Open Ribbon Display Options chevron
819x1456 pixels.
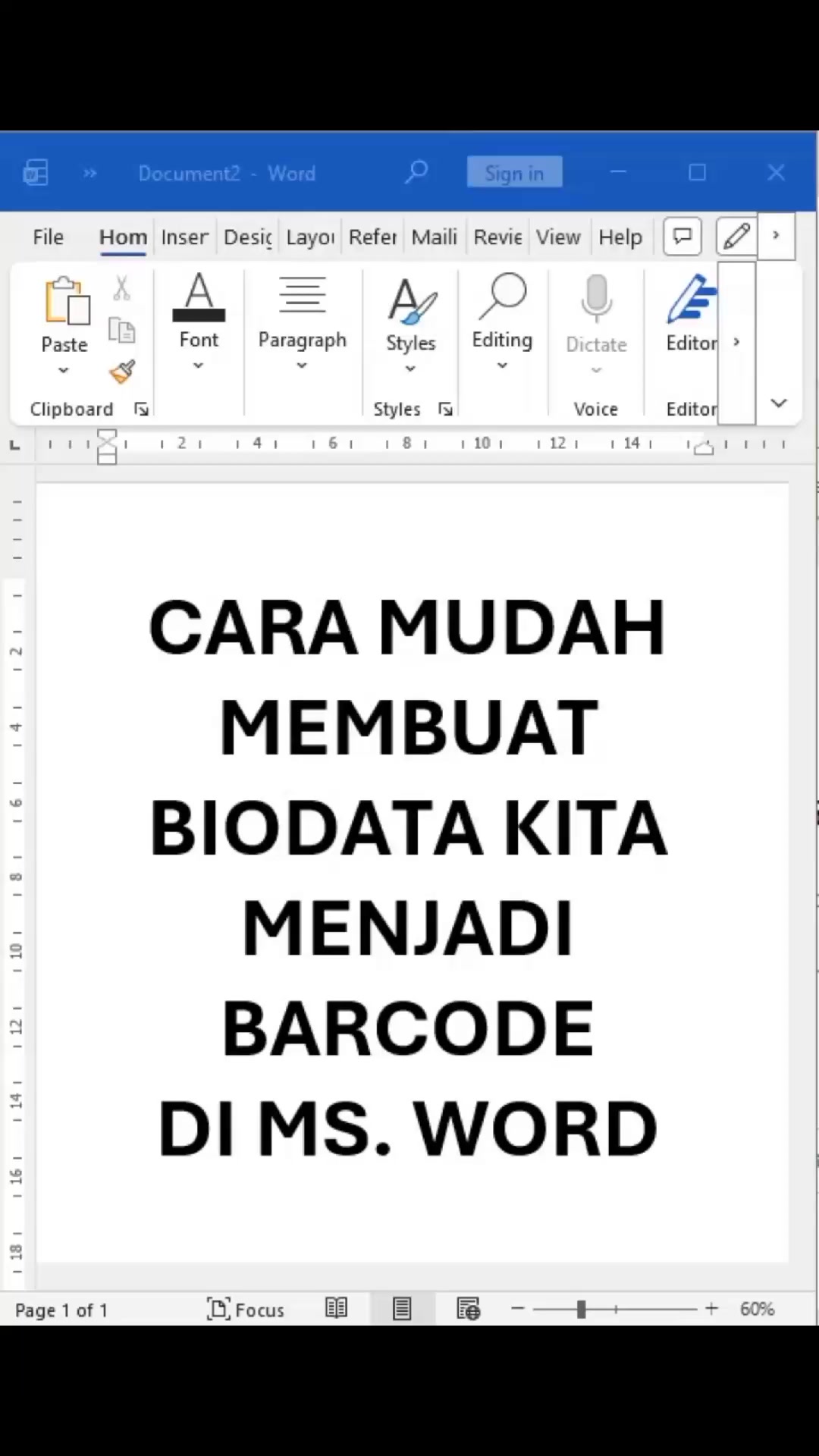[779, 403]
